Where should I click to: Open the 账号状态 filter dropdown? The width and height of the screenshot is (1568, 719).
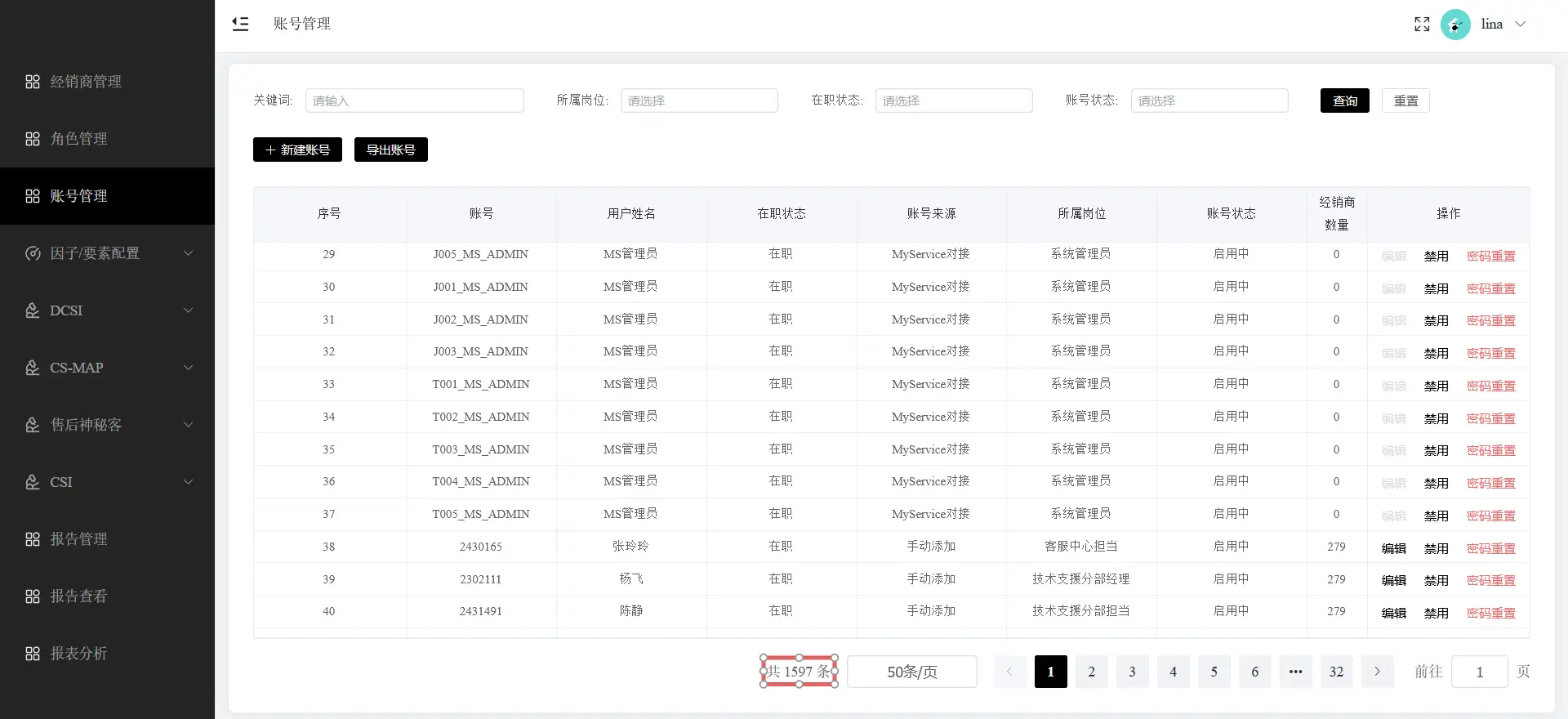[x=1209, y=100]
